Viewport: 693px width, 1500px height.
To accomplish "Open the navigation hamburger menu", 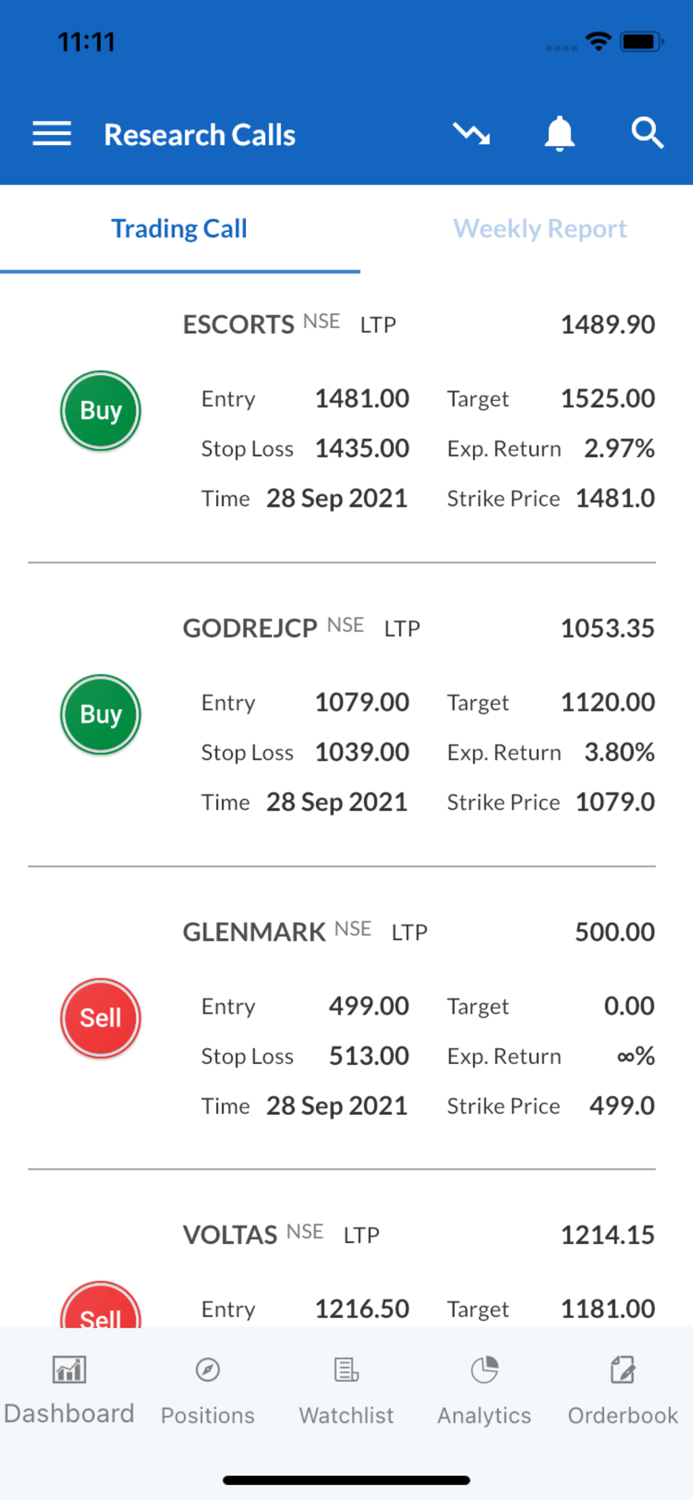I will coord(51,133).
